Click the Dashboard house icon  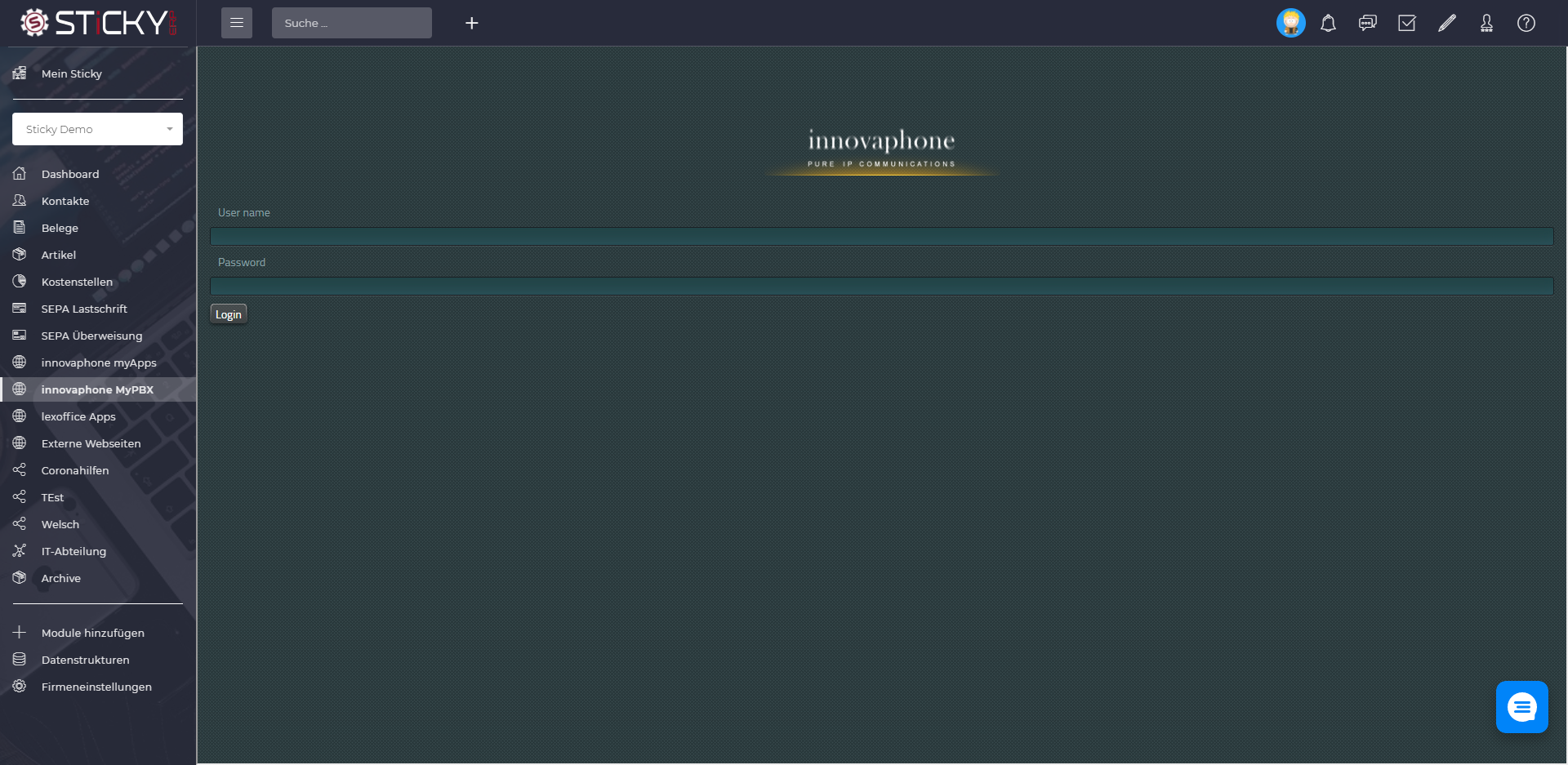tap(20, 174)
